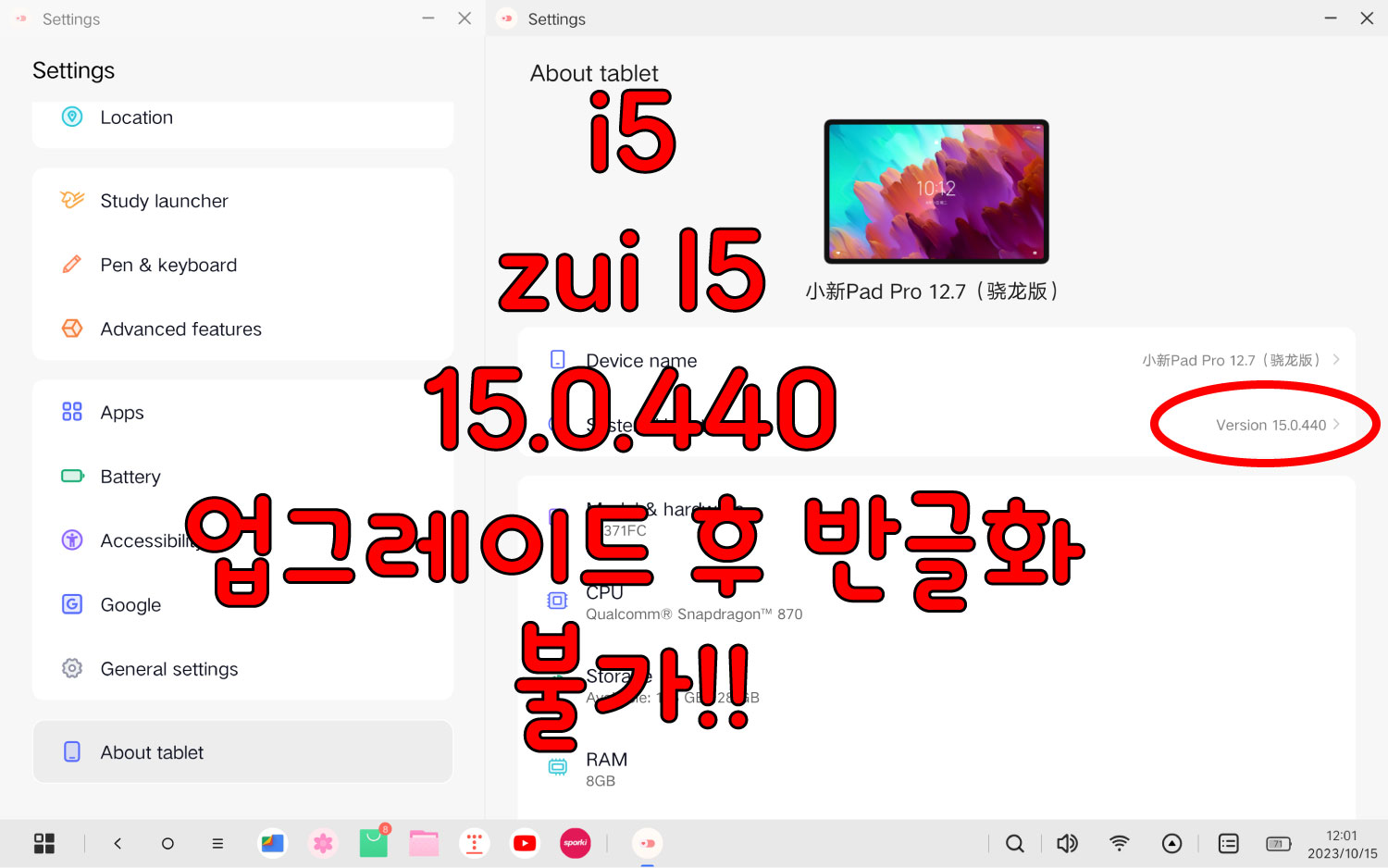The image size is (1388, 868).
Task: Click the About tablet device icon
Action: pos(72,751)
